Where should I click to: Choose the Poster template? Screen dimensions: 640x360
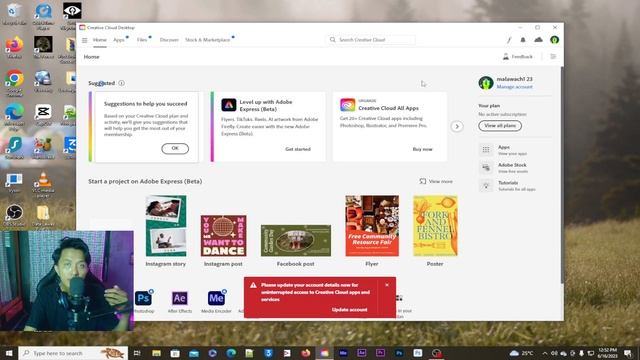point(435,226)
